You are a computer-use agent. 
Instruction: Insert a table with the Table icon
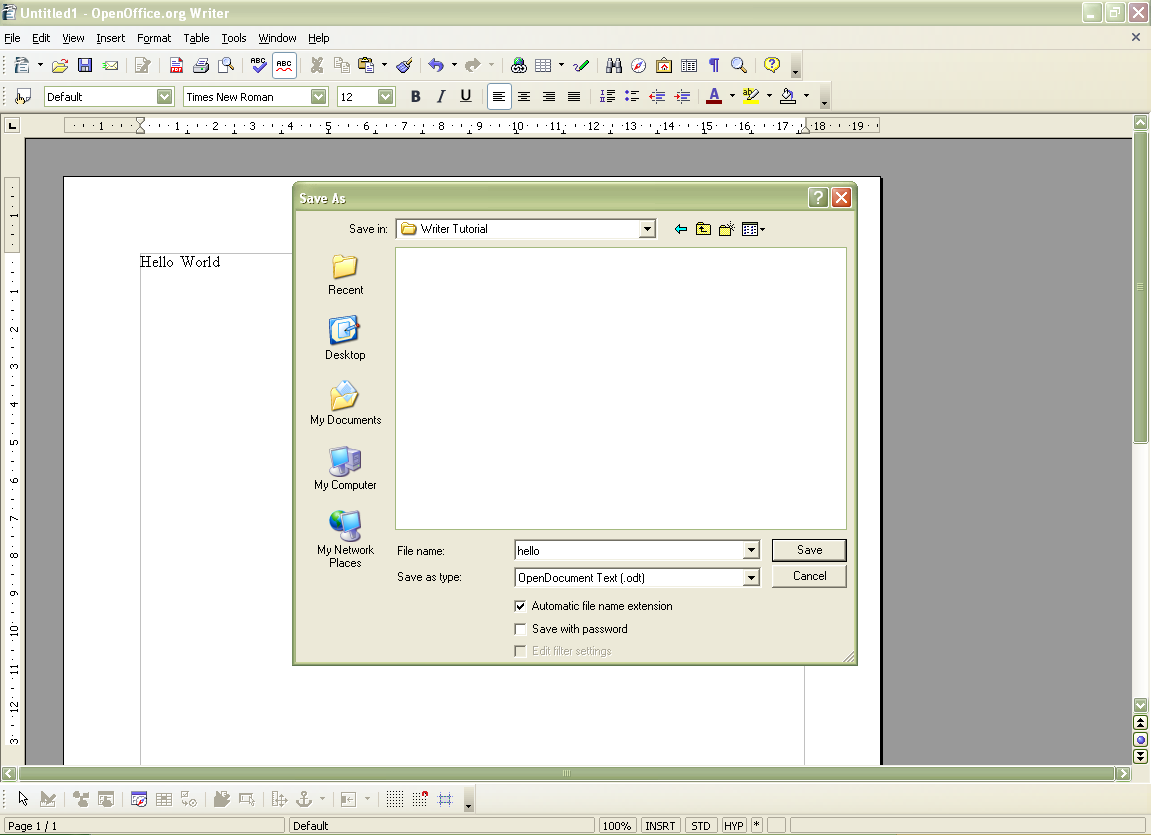(543, 65)
